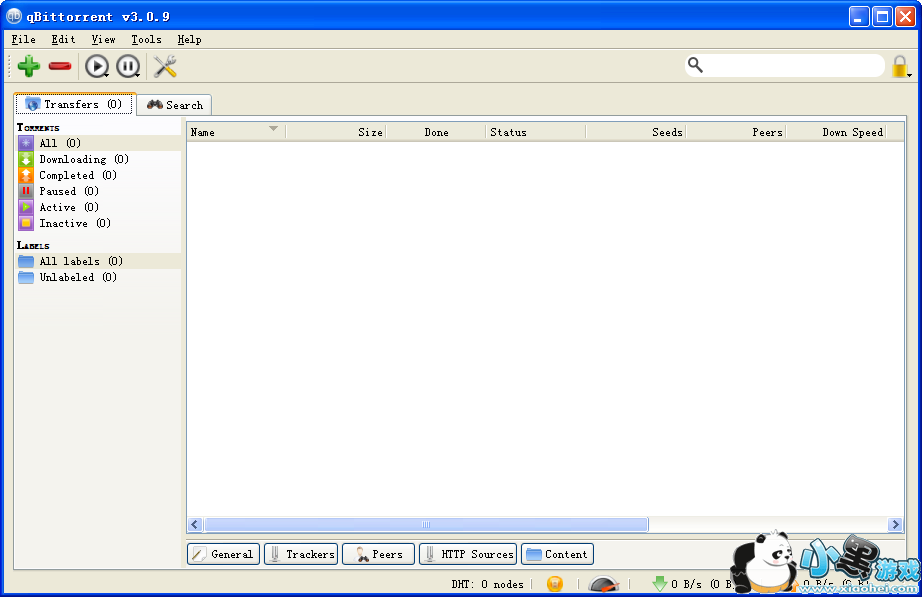Select the Paused filter in sidebar
Screen dimensions: 922x597
coord(65,191)
